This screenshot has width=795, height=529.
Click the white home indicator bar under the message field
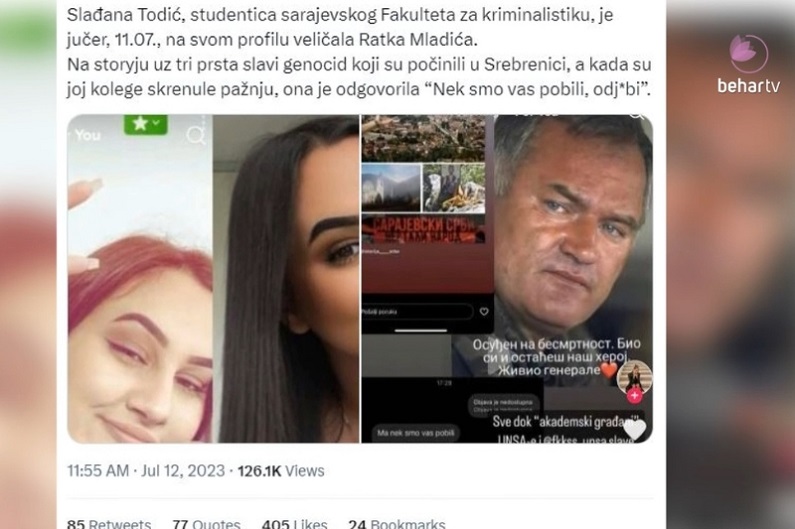pyautogui.click(x=421, y=331)
